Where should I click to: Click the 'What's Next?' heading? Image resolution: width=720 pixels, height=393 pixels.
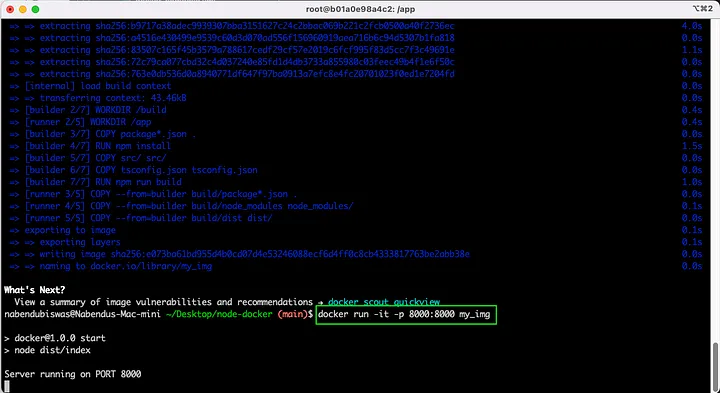(34, 290)
